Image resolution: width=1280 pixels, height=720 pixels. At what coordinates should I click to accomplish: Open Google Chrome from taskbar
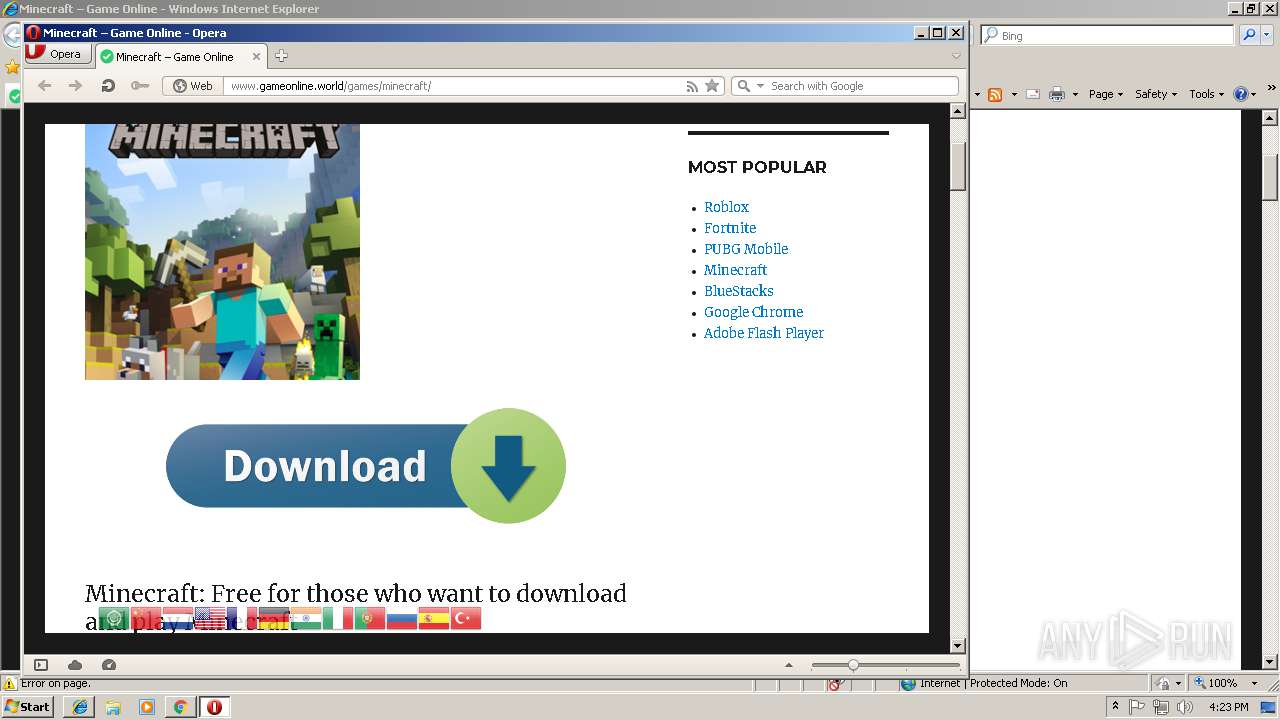(180, 707)
